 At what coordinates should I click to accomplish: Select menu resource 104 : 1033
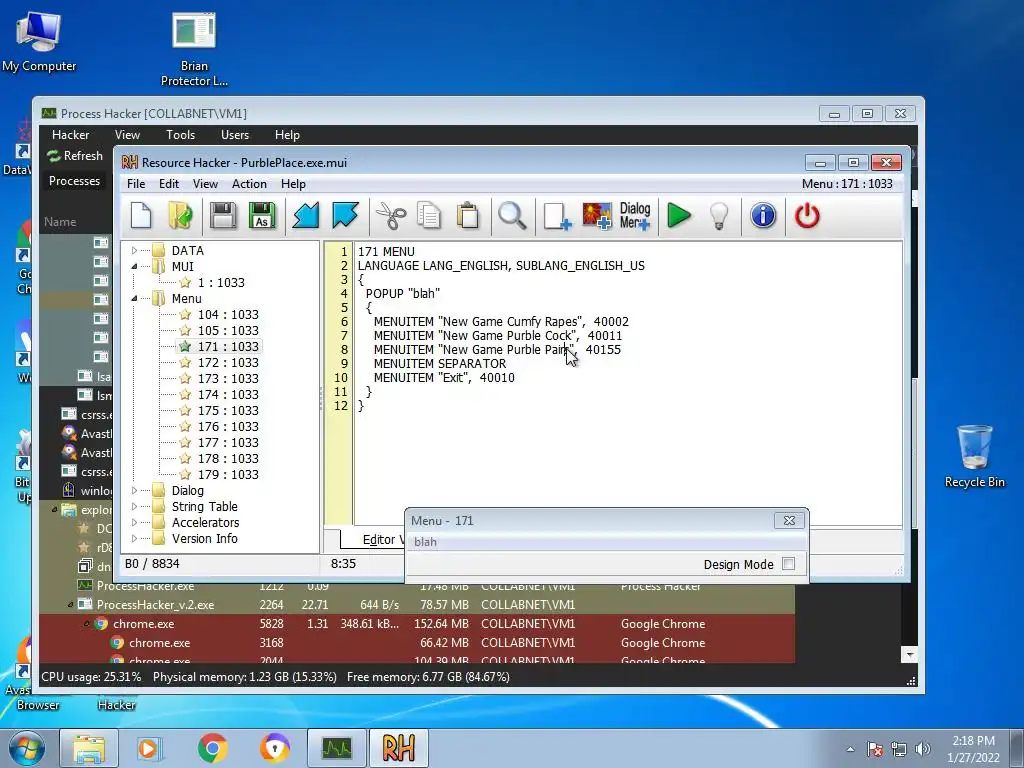(x=228, y=315)
